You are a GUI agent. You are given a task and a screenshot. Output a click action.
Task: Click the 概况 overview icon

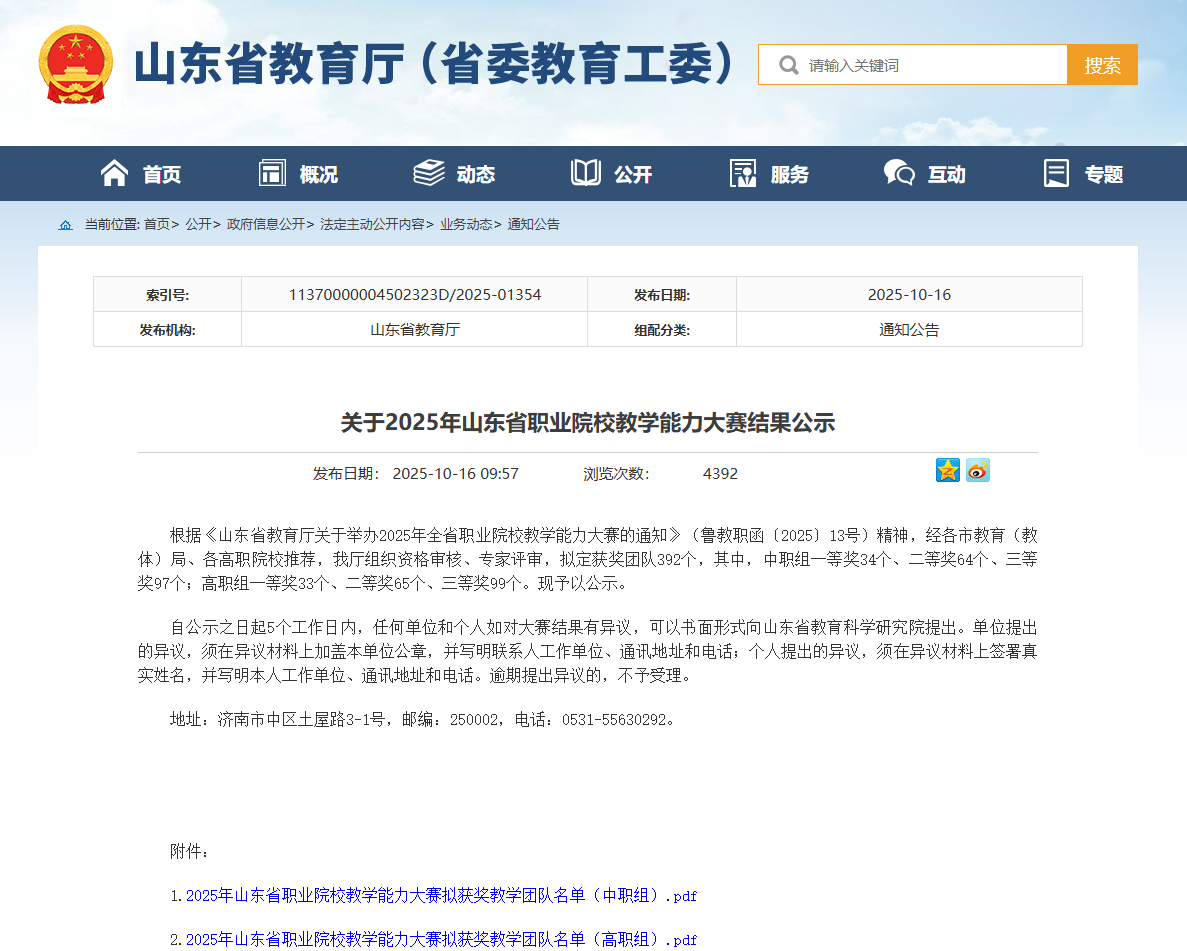click(272, 173)
